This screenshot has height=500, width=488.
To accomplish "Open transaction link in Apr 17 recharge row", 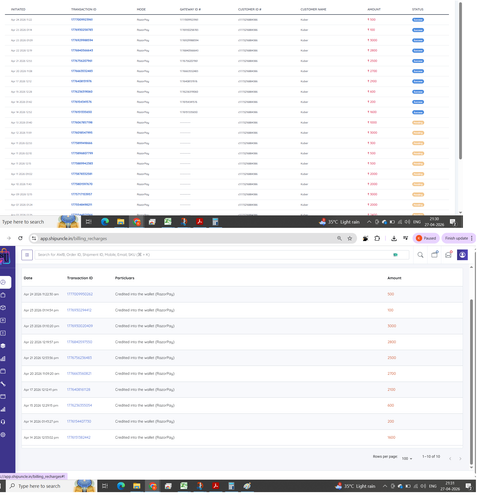I will pos(79,389).
